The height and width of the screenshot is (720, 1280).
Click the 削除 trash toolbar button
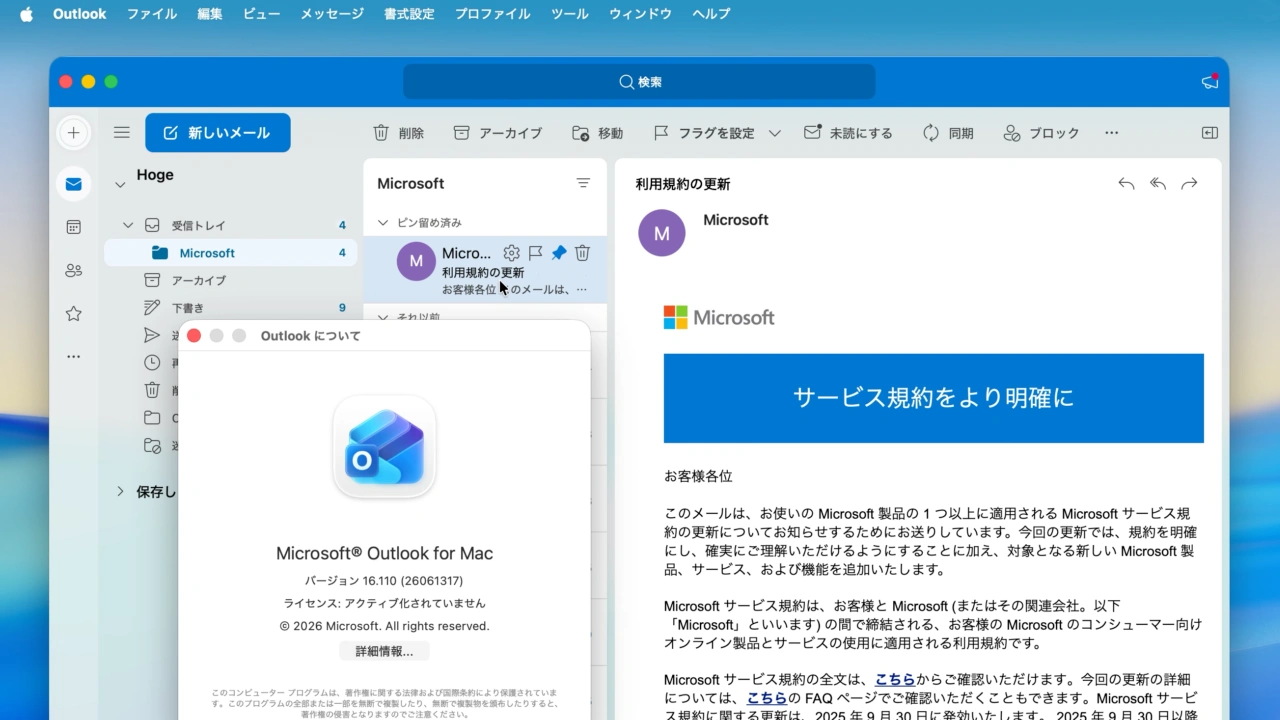click(398, 133)
